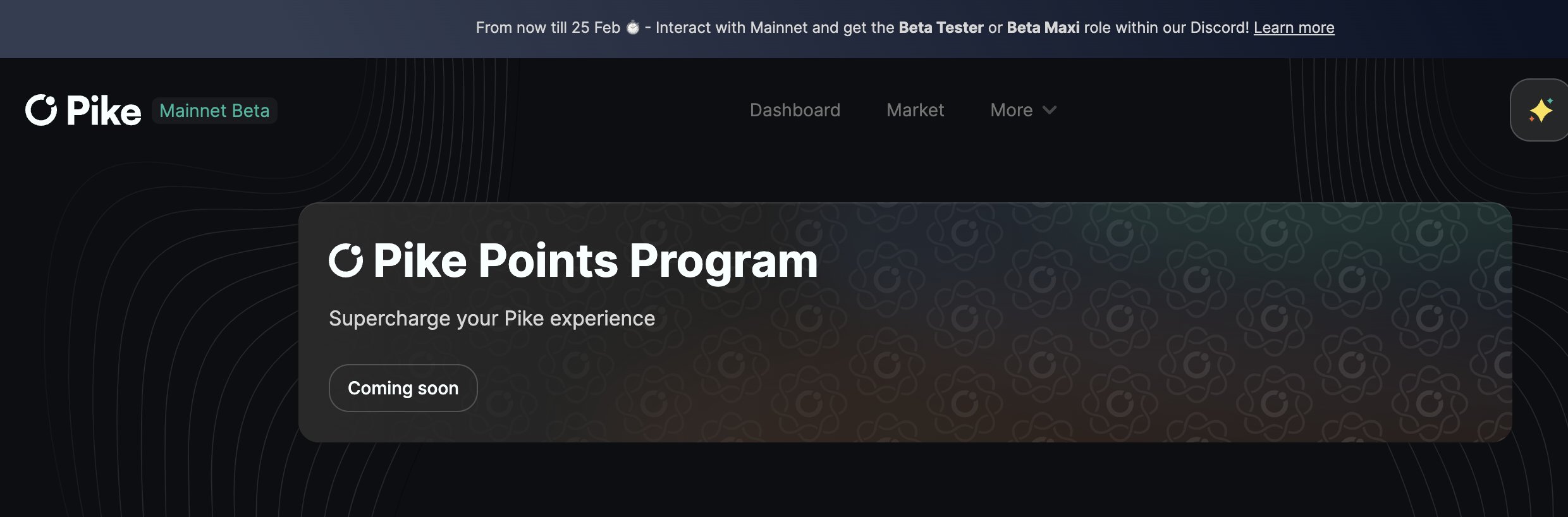Click the Mainnet Beta badge
The image size is (1568, 517).
pos(214,111)
